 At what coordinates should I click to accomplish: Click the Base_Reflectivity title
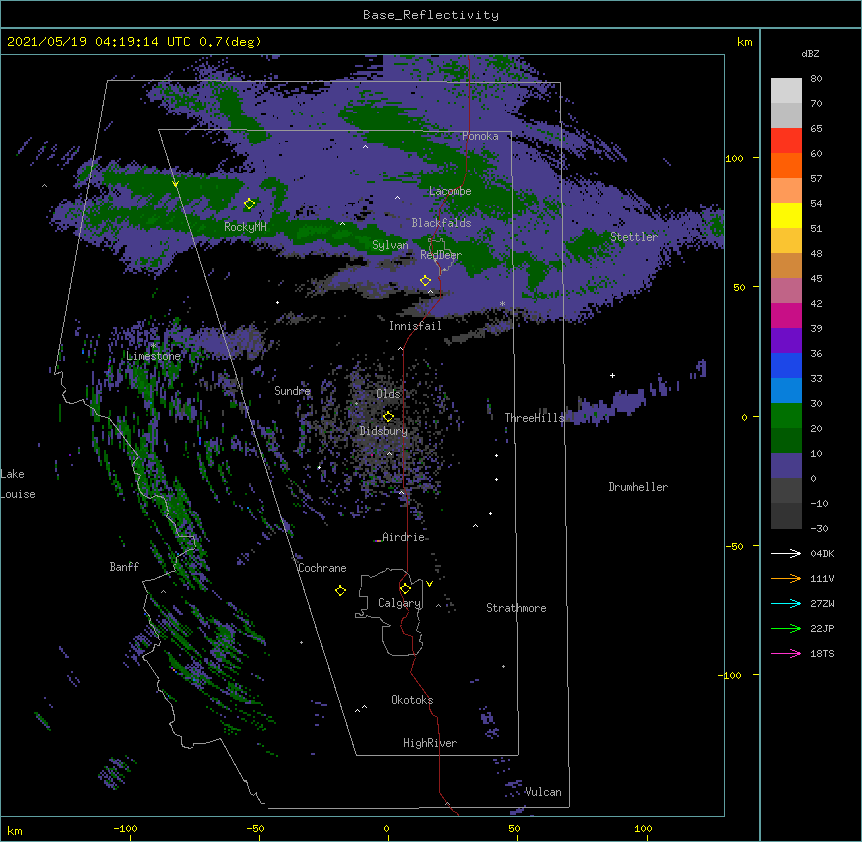coord(430,15)
